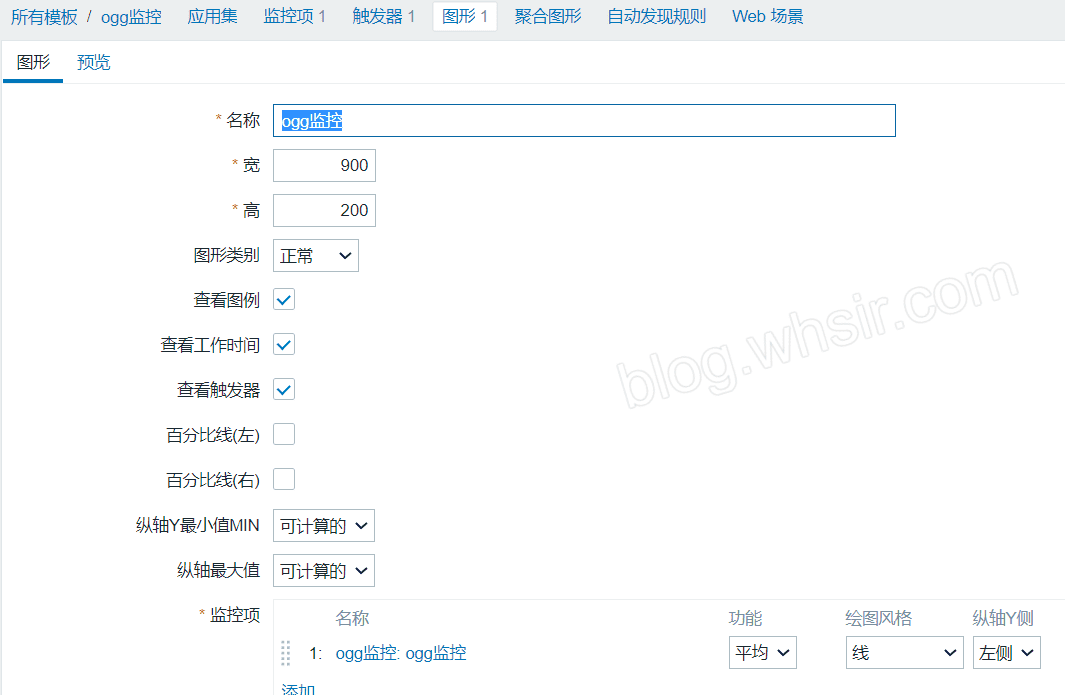
Task: Change the 纵轴Y侧 dropdown from 左侧
Action: click(1006, 652)
